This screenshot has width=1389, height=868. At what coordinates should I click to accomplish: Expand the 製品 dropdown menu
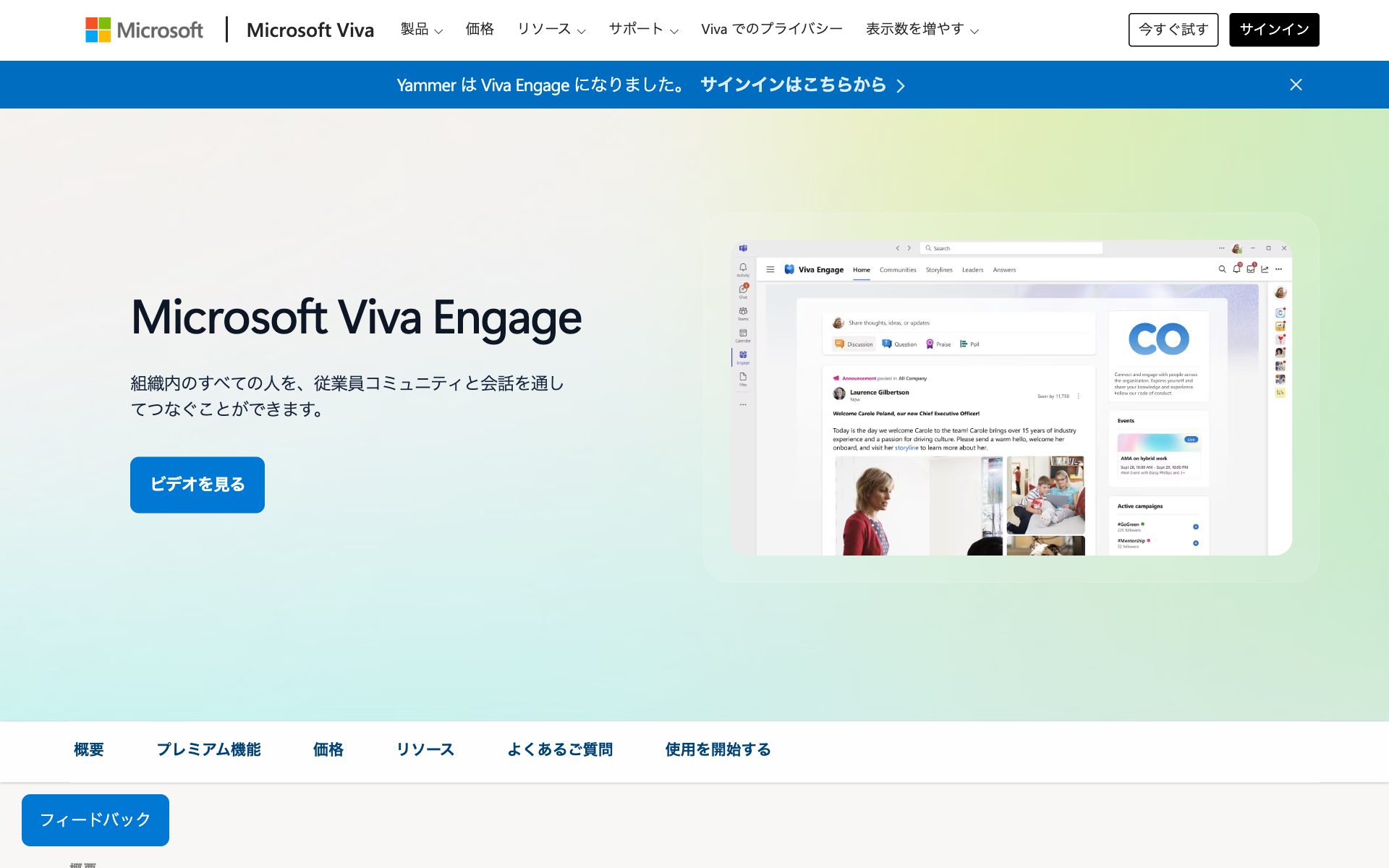click(x=421, y=30)
